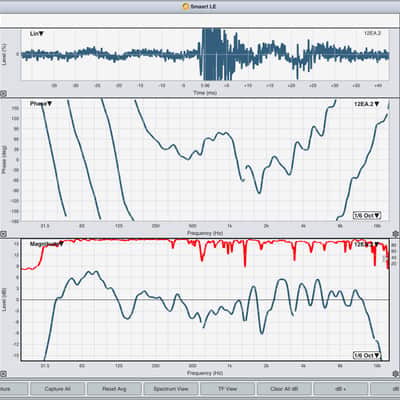400x400 pixels.
Task: Open the 12EA.2 trace selector in phase plot
Action: point(367,104)
